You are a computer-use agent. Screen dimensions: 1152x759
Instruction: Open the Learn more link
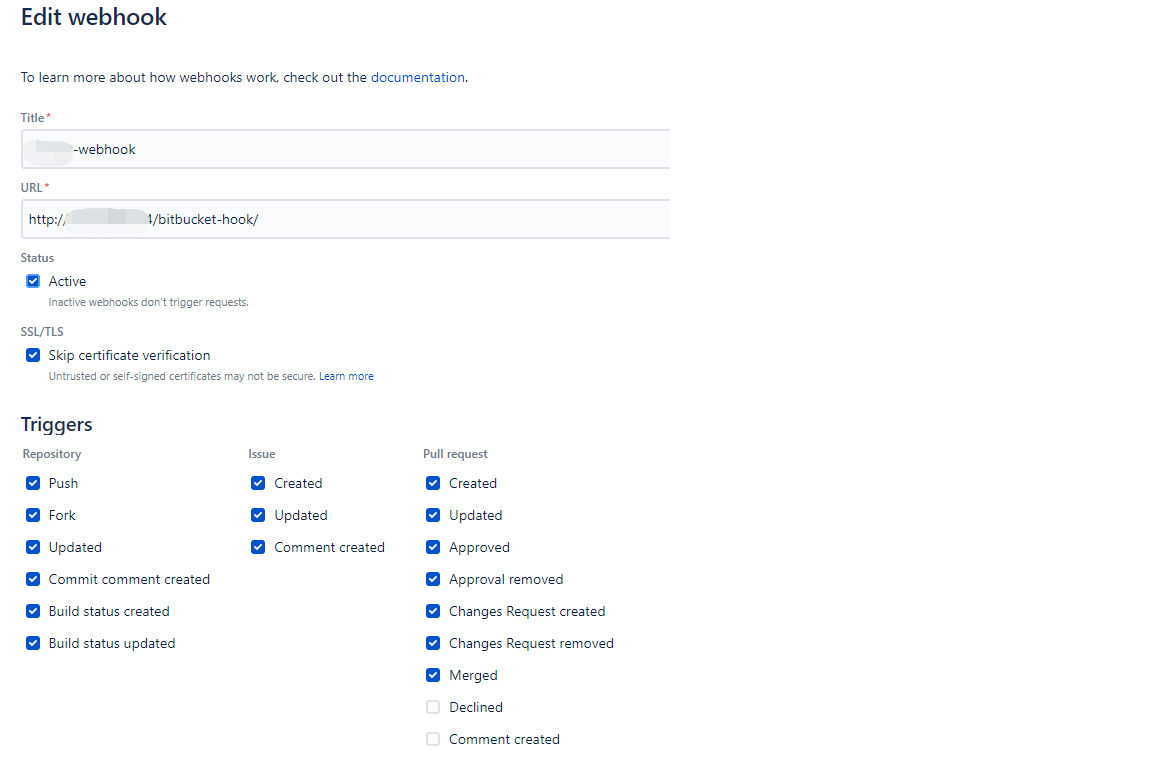pos(346,376)
